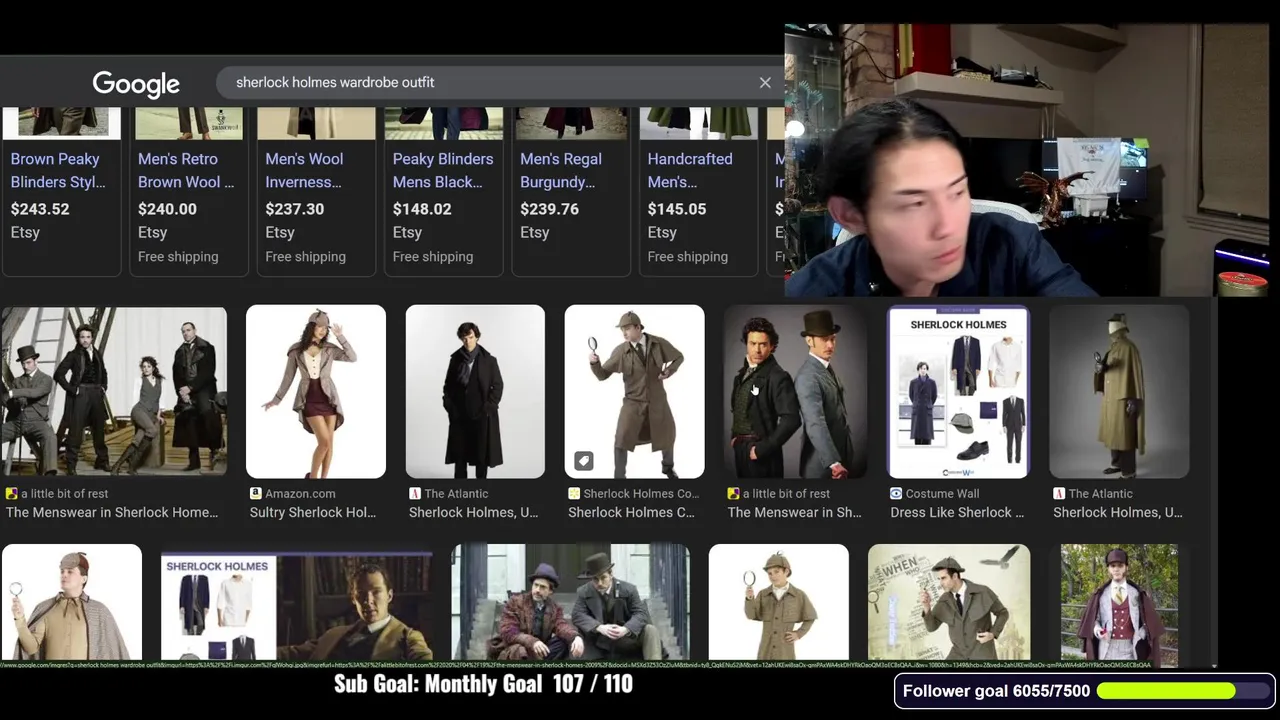Open 'Sherlock Holmes C...' title link
Viewport: 1280px width, 720px height.
pyautogui.click(x=631, y=512)
